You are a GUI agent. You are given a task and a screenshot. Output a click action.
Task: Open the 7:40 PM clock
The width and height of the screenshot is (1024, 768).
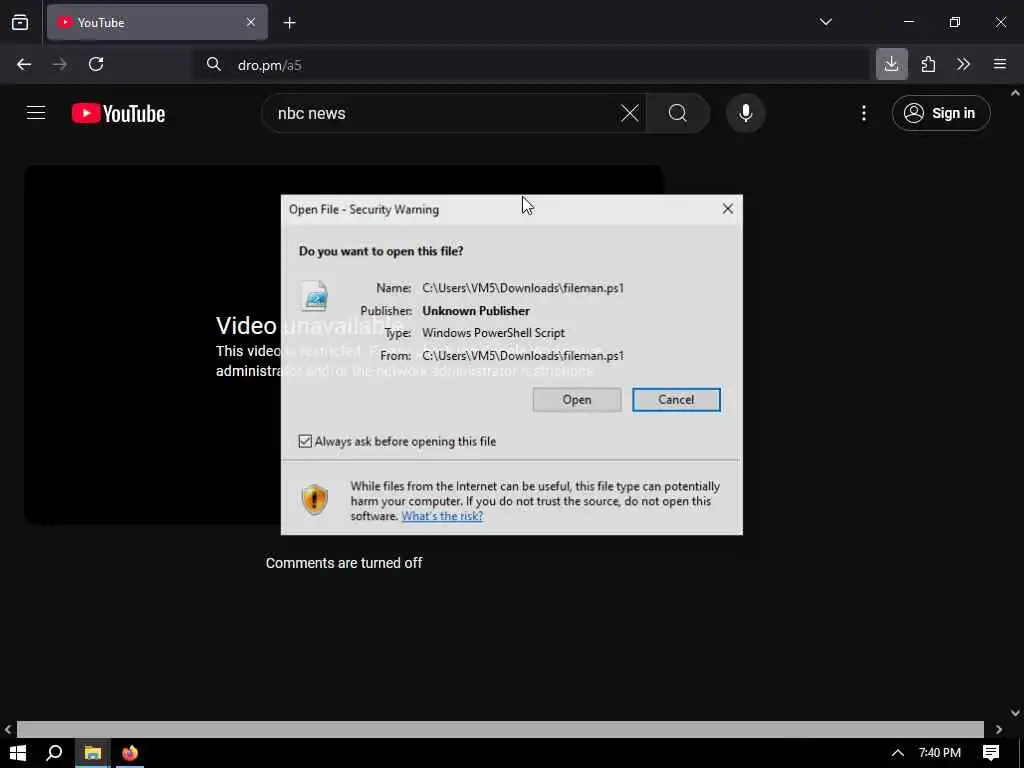click(940, 753)
